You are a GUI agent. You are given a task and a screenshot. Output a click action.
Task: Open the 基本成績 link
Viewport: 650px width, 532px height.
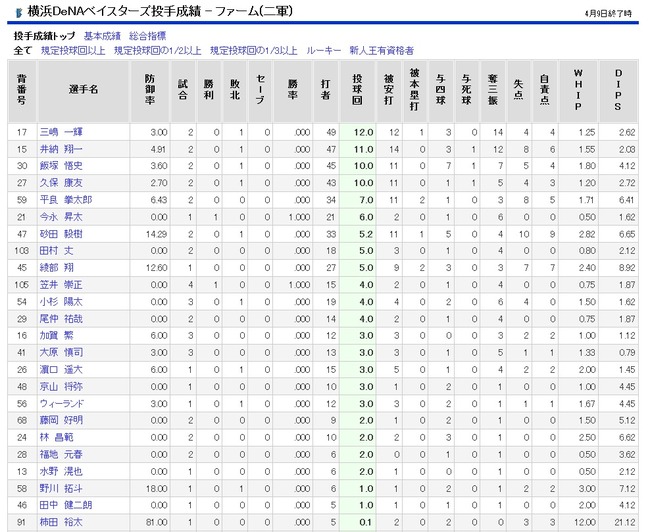(102, 36)
